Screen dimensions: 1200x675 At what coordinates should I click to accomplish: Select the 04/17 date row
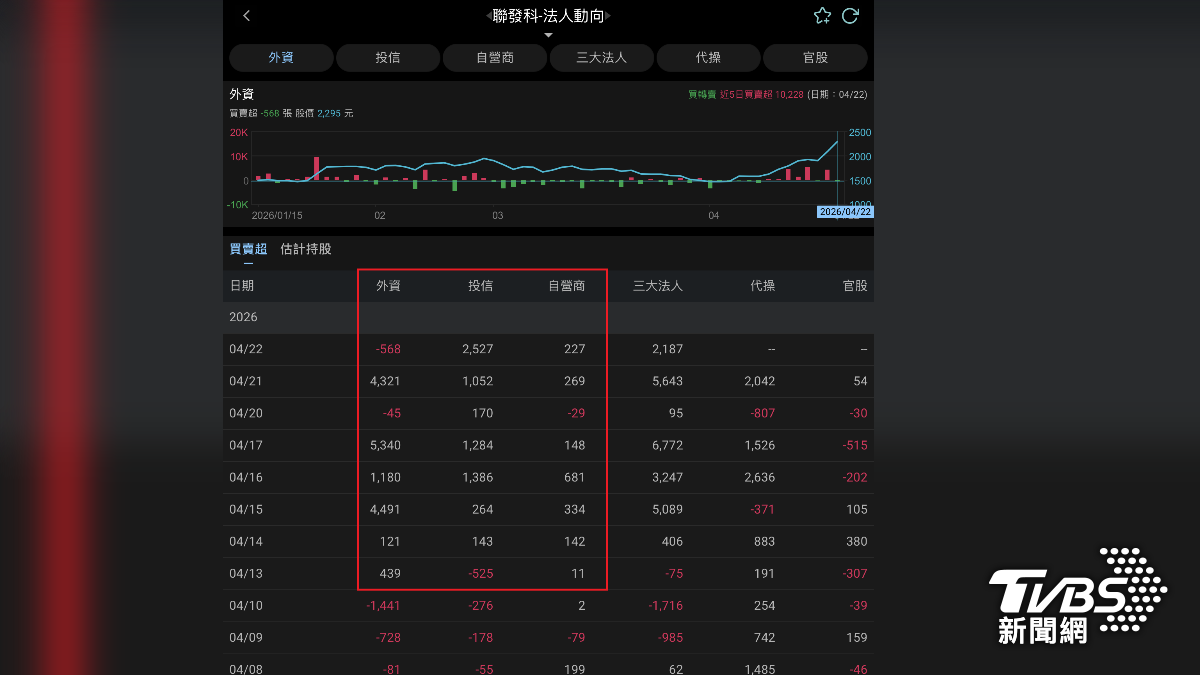548,445
